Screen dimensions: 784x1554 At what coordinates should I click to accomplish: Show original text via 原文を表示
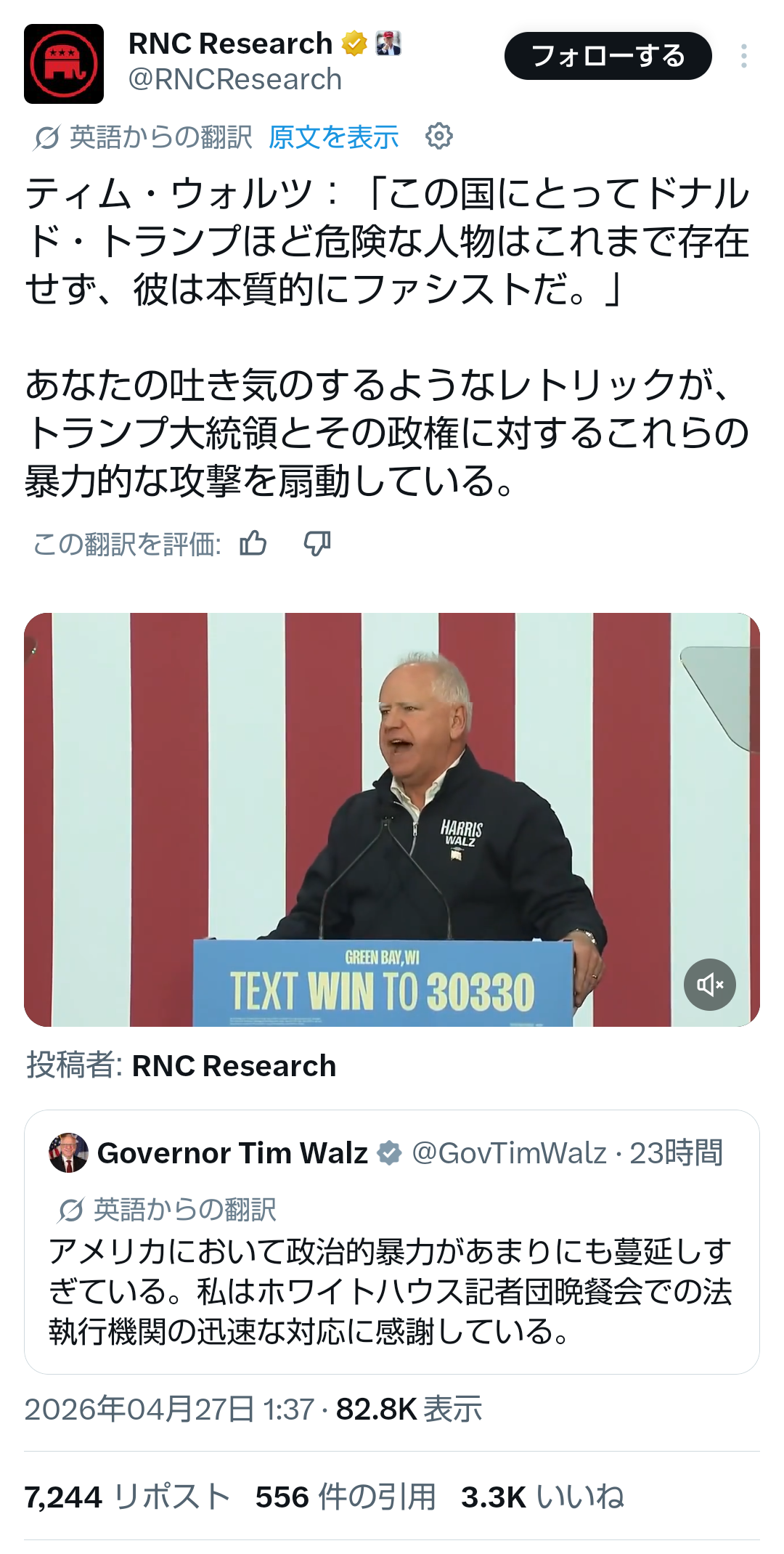point(334,137)
